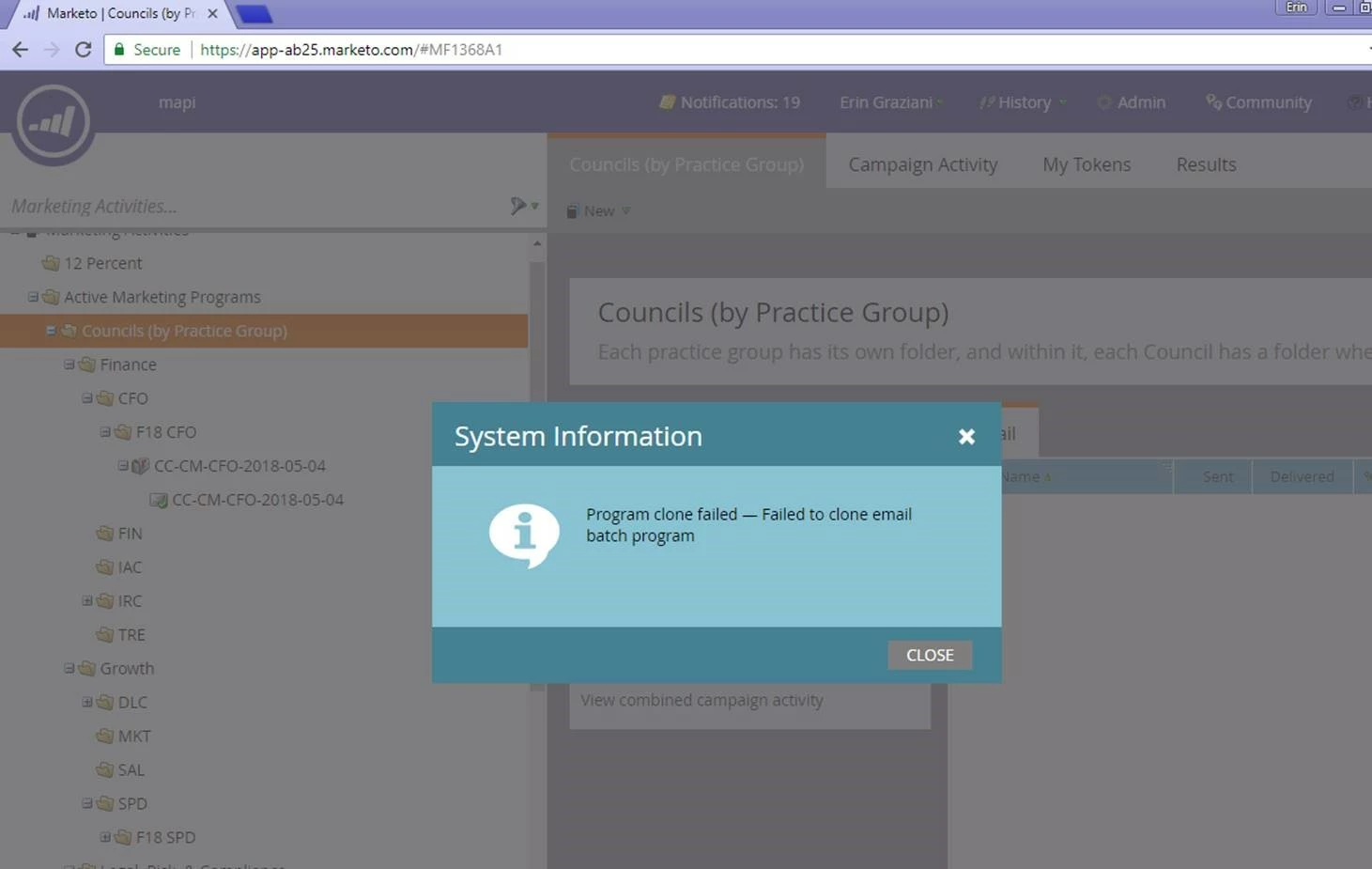Viewport: 1372px width, 869px height.
Task: Click View combined campaign activity
Action: click(x=701, y=701)
